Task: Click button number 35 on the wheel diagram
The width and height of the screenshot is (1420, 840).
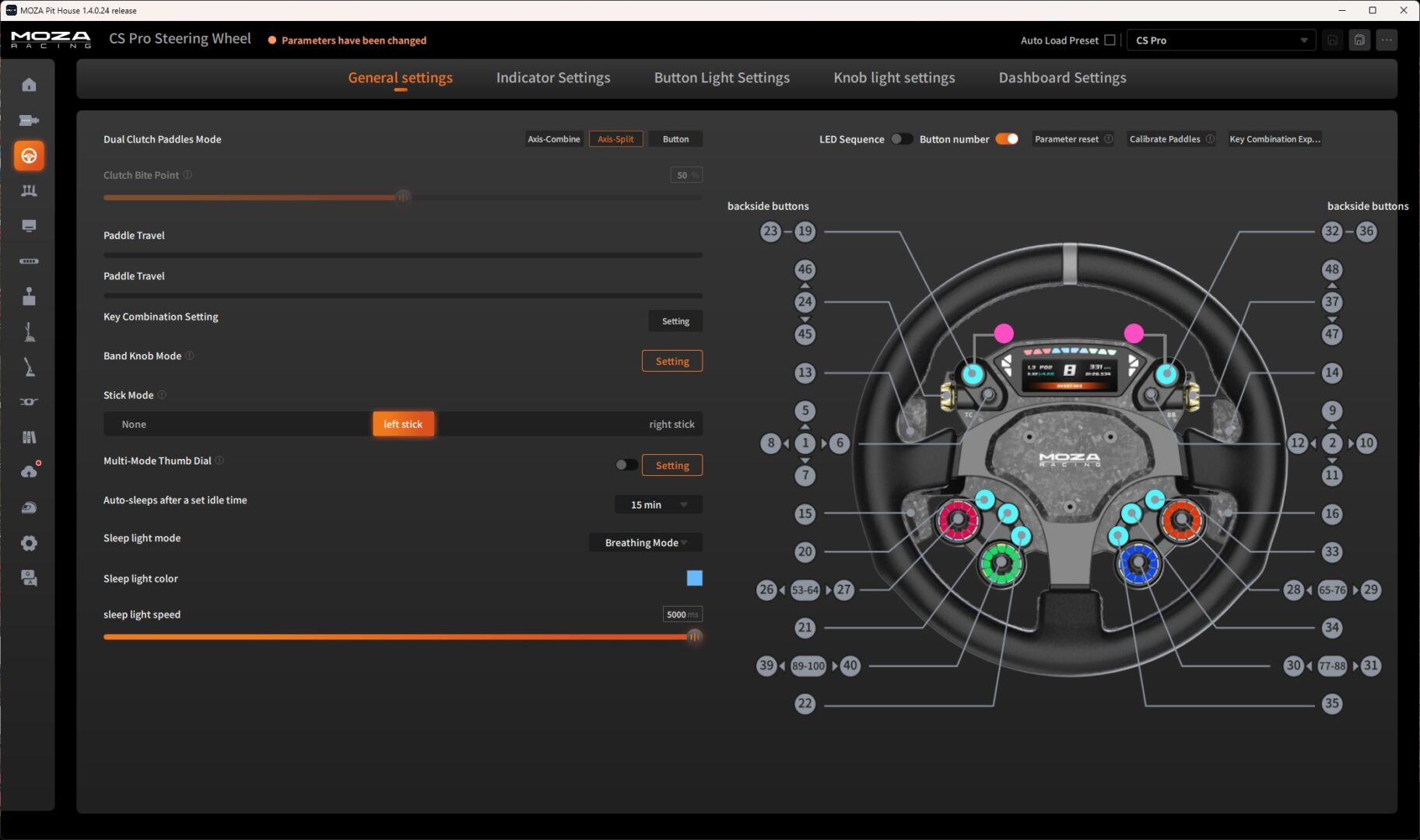Action: pyautogui.click(x=1332, y=704)
